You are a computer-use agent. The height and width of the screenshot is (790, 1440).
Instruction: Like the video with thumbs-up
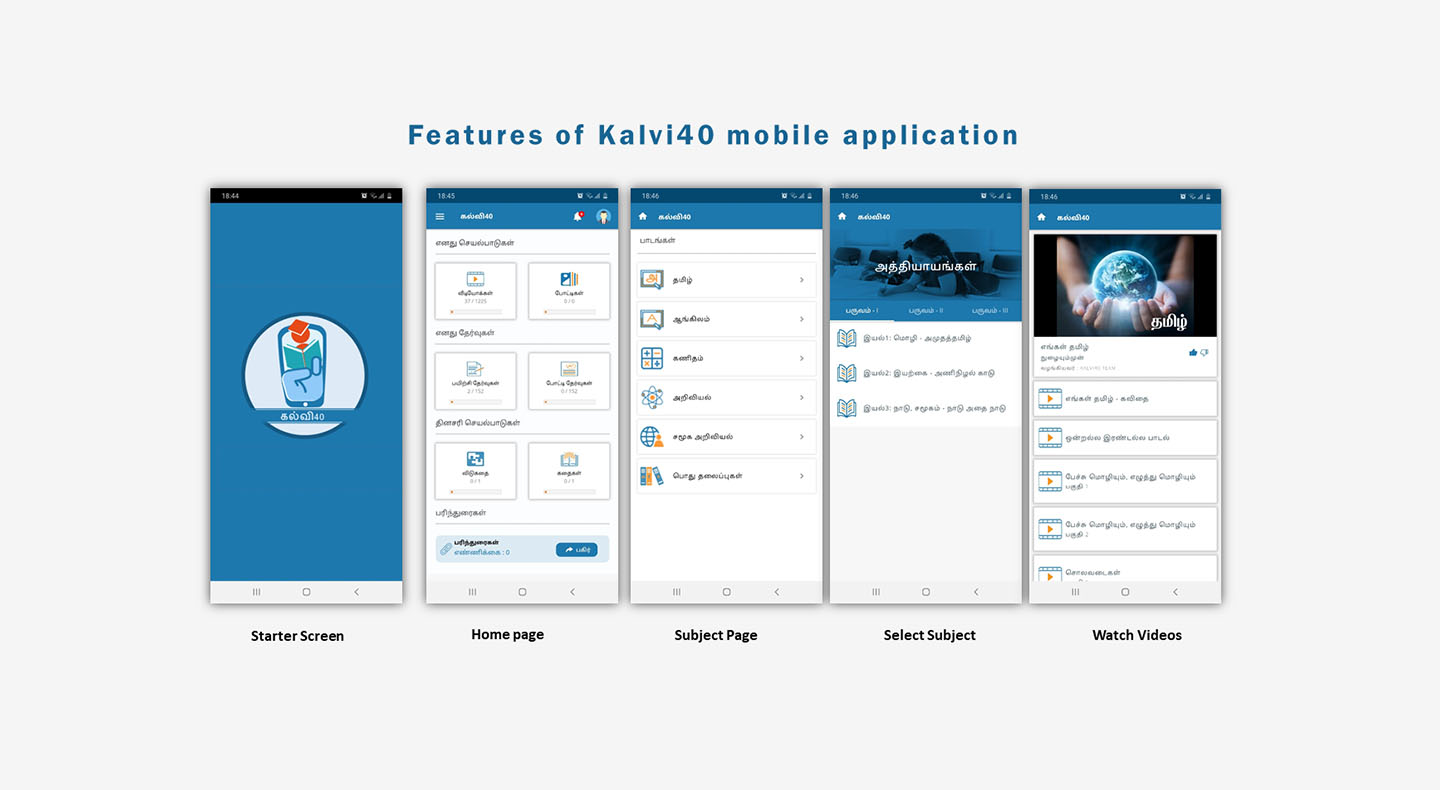click(1193, 352)
